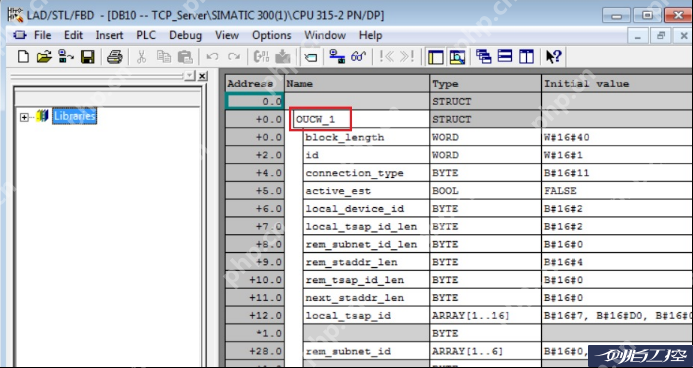Click the Open folder toolbar icon
Viewport: 693px width, 368px height.
(x=44, y=57)
